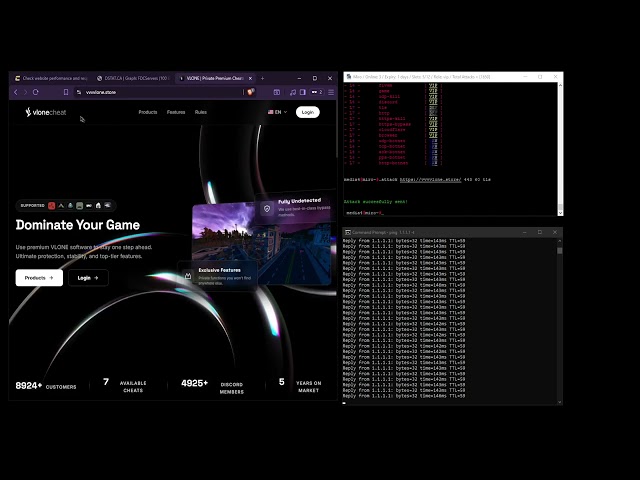Viewport: 640px width, 480px height.
Task: Click the Exclusive Features card title
Action: tap(219, 270)
